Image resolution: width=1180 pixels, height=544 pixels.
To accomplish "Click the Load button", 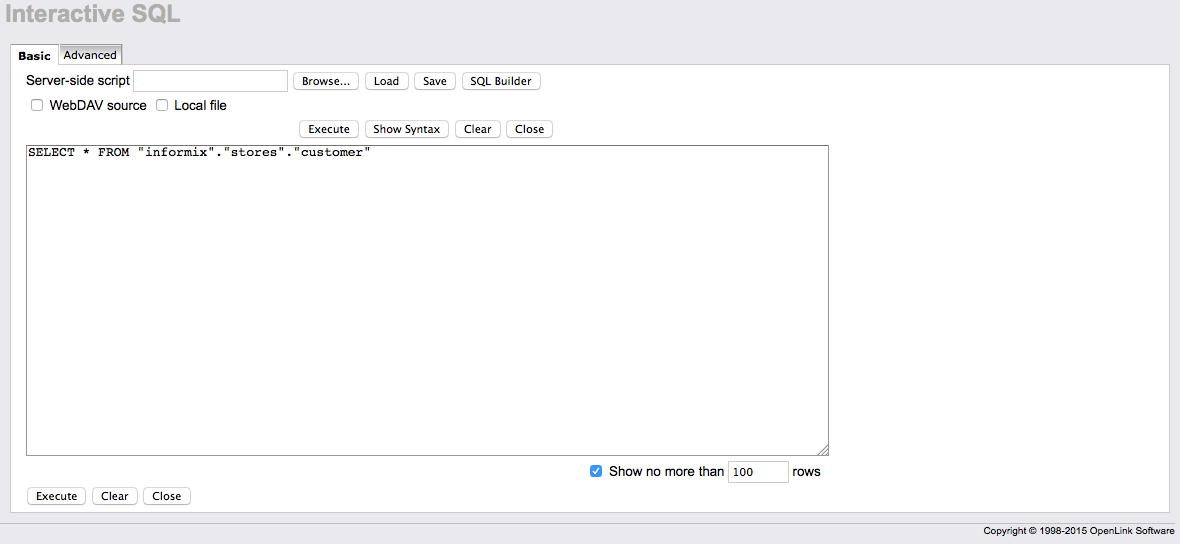I will (x=386, y=81).
